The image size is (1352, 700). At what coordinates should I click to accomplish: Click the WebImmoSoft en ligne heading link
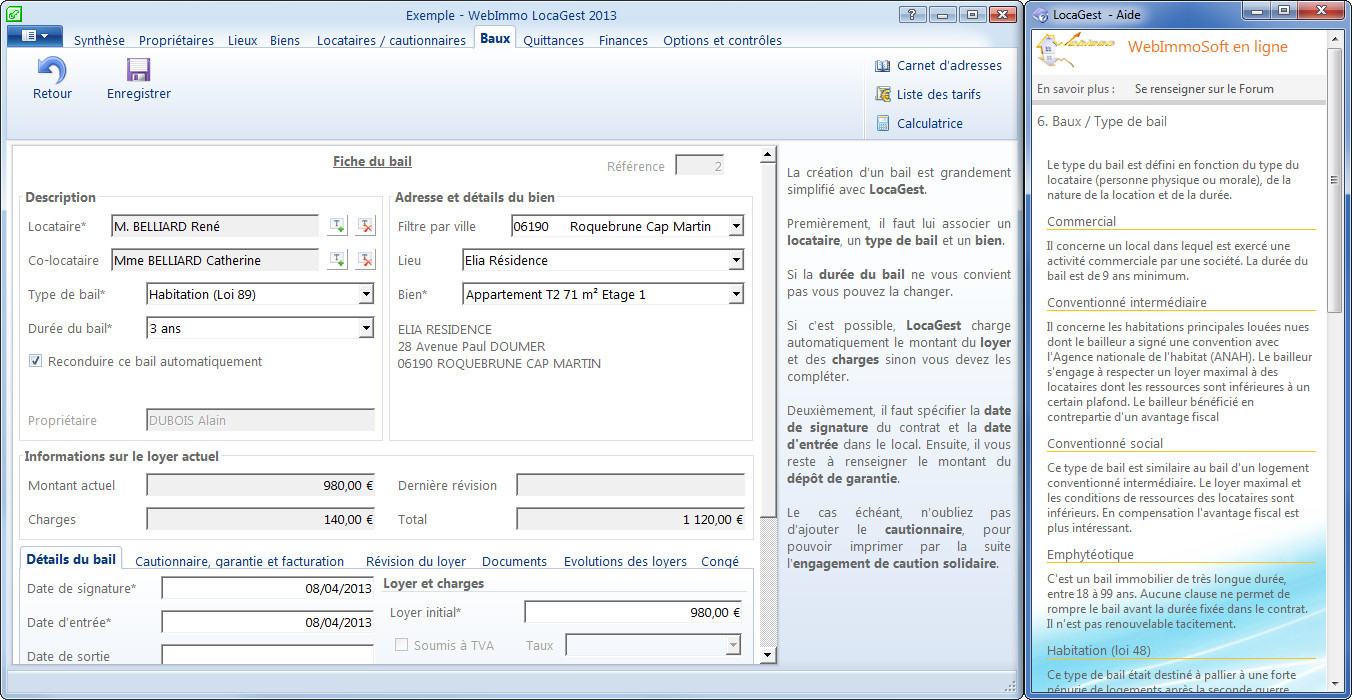pos(1207,47)
